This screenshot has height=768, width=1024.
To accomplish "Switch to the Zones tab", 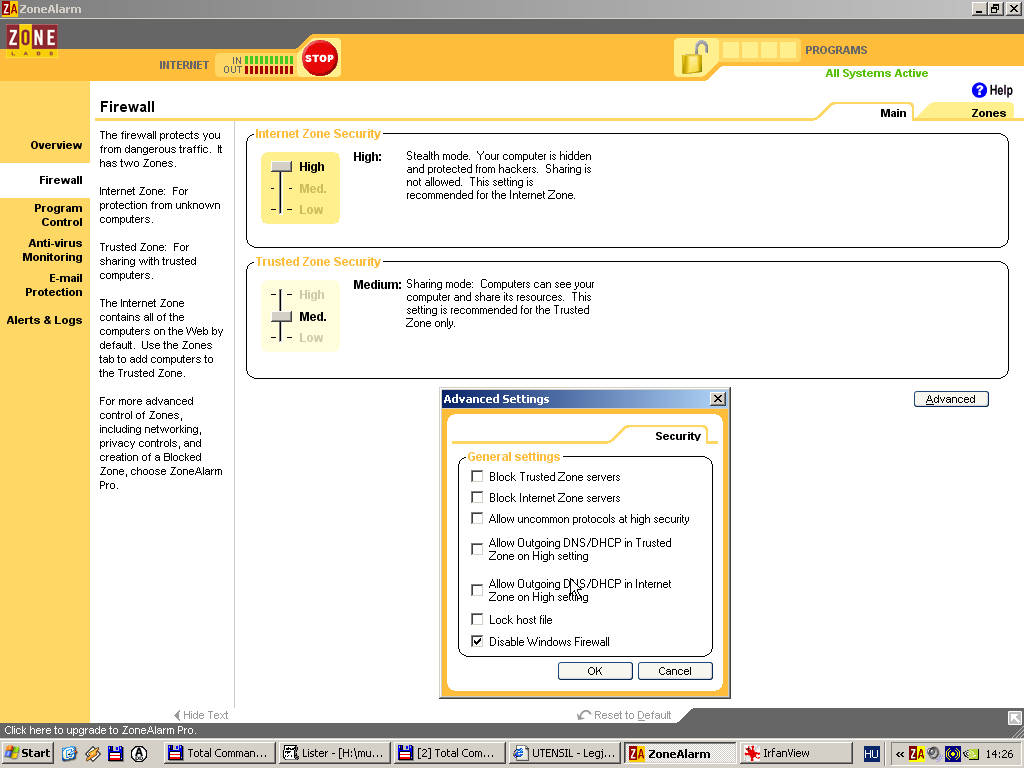I will [988, 113].
